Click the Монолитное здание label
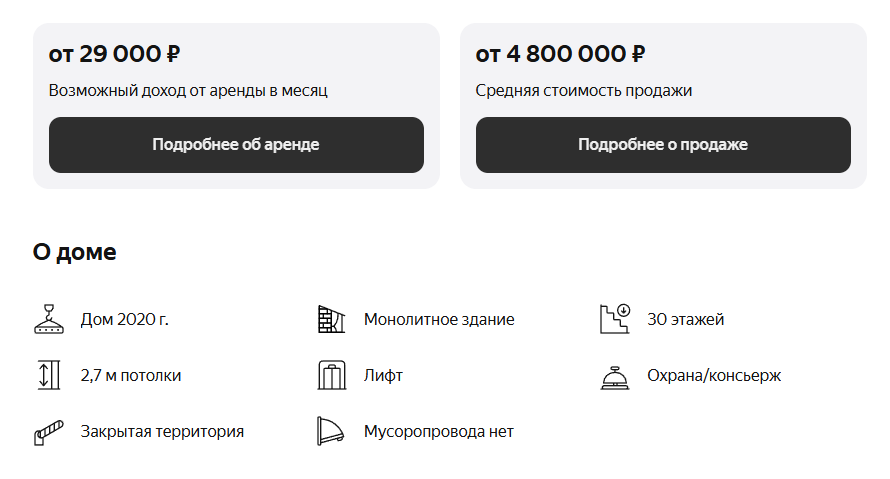 click(439, 320)
